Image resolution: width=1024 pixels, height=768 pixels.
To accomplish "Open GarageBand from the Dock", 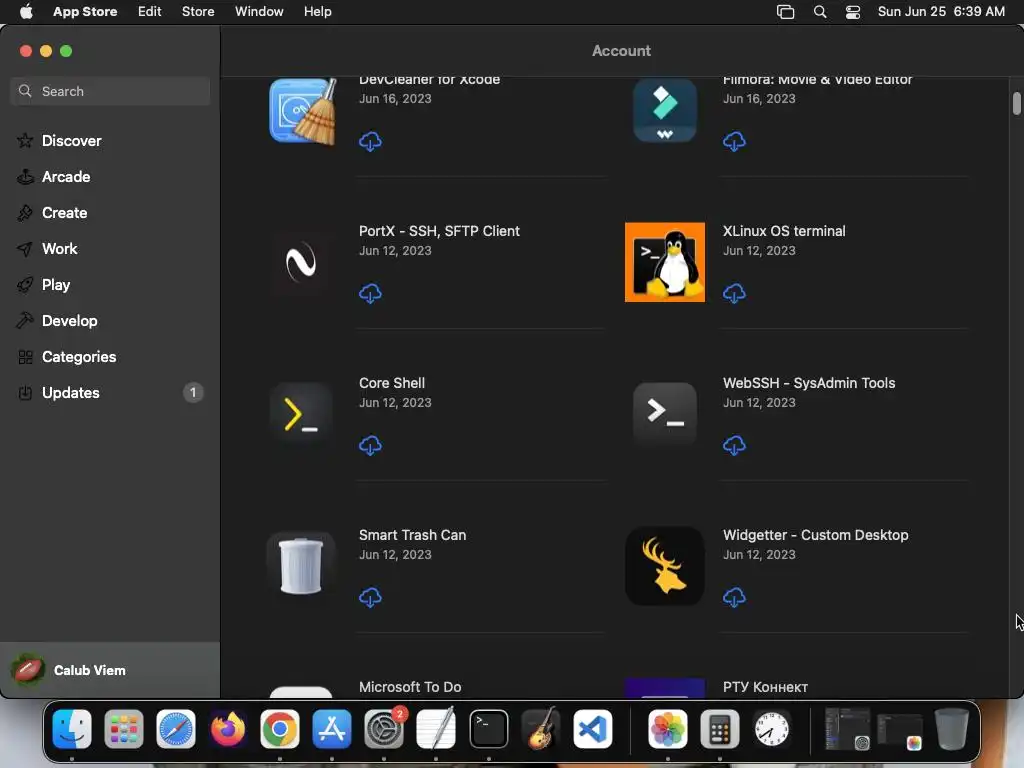I will [x=541, y=729].
